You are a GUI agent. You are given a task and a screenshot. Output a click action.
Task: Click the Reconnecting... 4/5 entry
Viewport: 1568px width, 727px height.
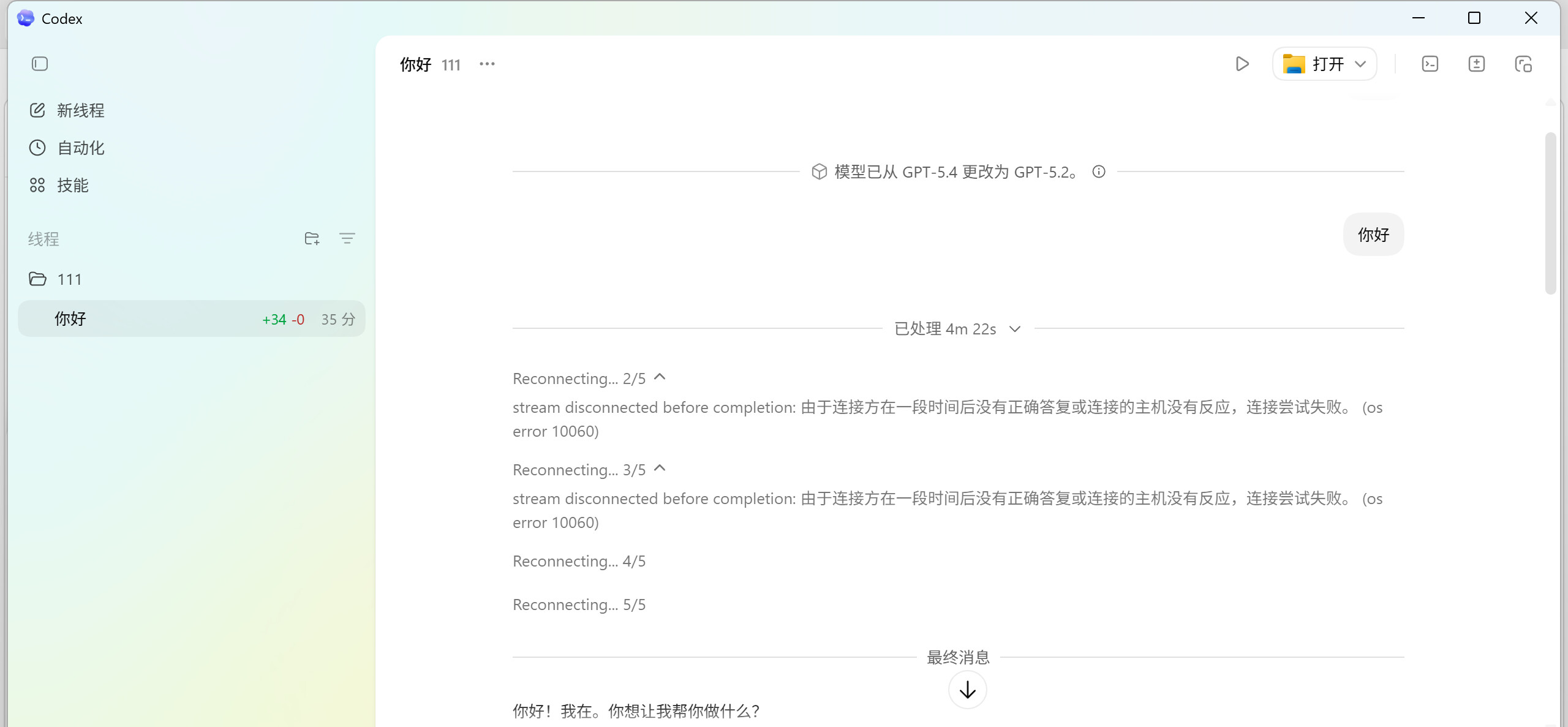pyautogui.click(x=579, y=561)
